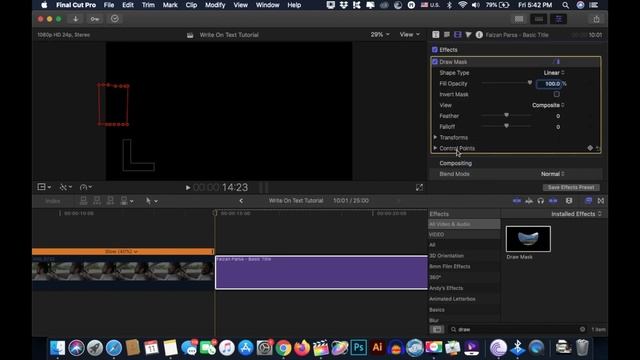Adjust the Feather slider handle
Image resolution: width=640 pixels, height=360 pixels.
(506, 116)
